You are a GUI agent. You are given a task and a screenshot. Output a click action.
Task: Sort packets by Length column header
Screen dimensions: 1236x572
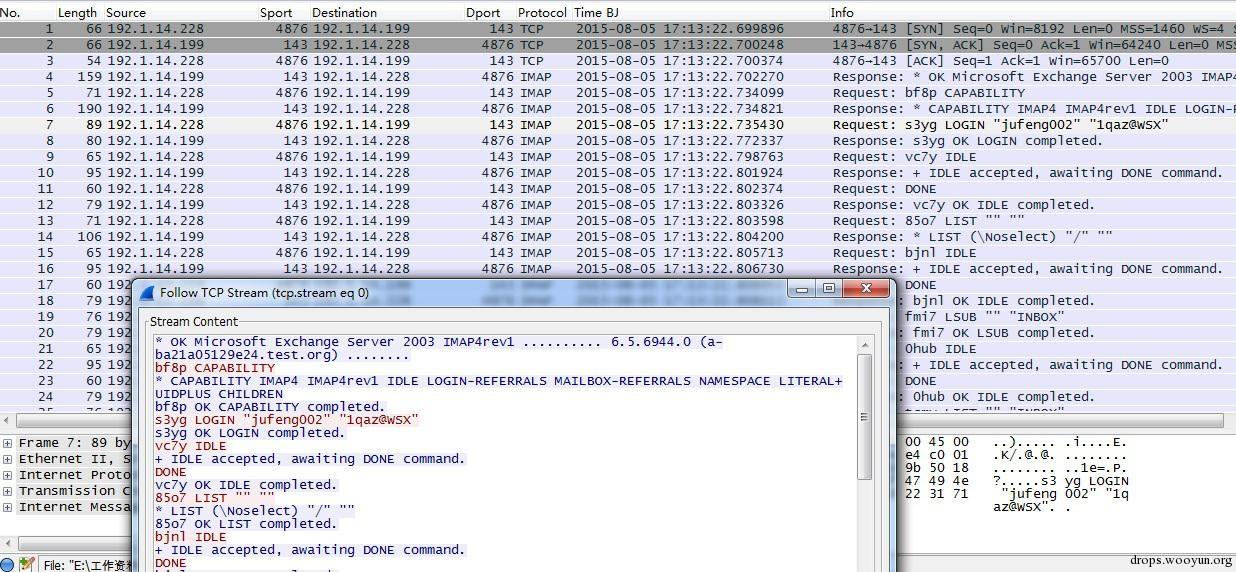click(x=77, y=13)
